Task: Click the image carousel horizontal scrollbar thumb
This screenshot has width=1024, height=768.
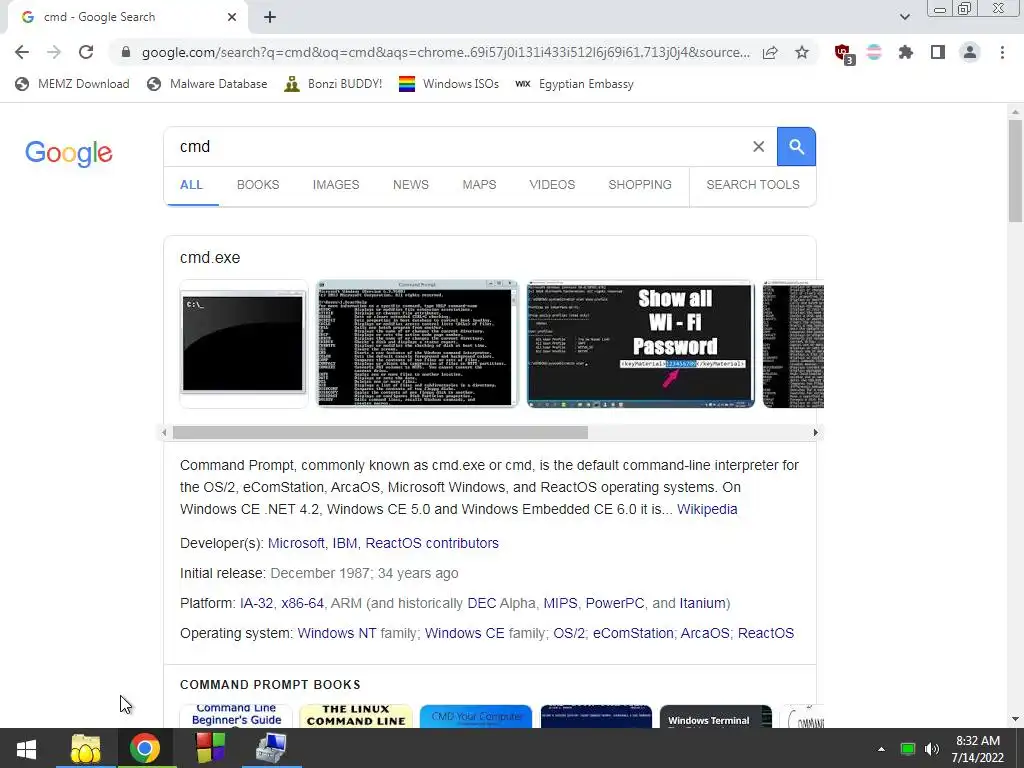Action: pos(380,432)
